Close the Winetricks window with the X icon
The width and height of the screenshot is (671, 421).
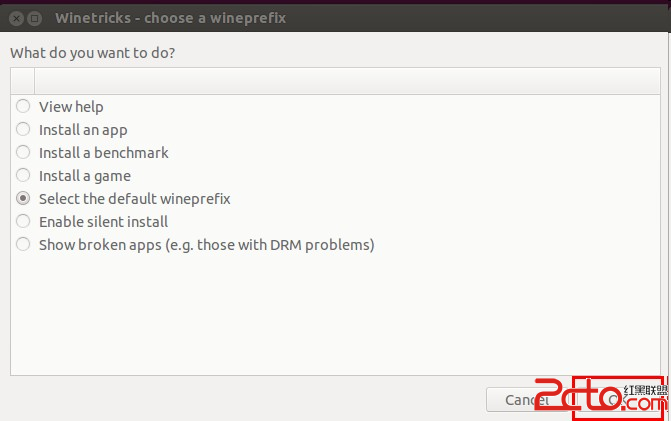(16, 18)
